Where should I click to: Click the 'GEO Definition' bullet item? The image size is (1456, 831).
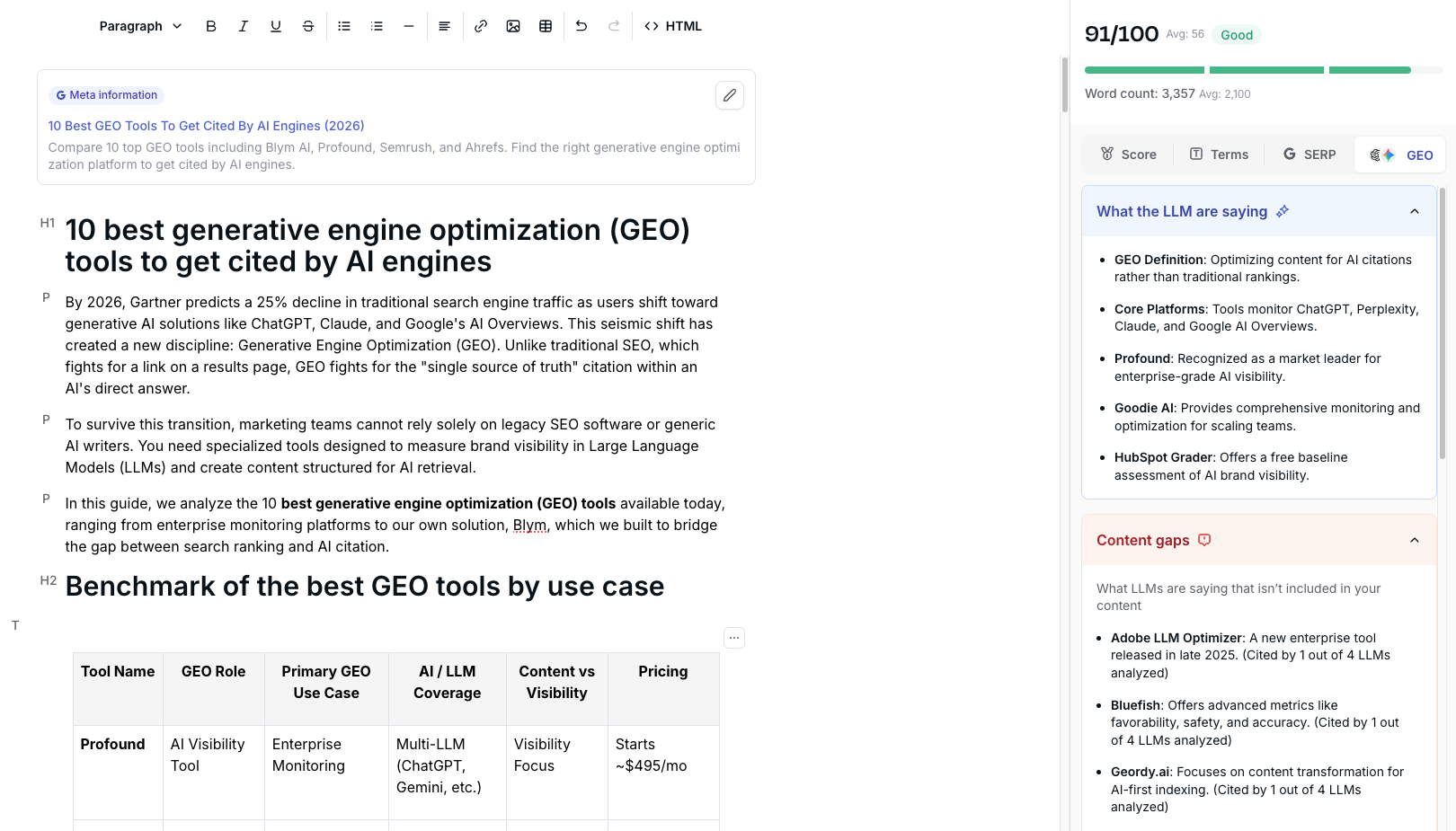point(1263,268)
